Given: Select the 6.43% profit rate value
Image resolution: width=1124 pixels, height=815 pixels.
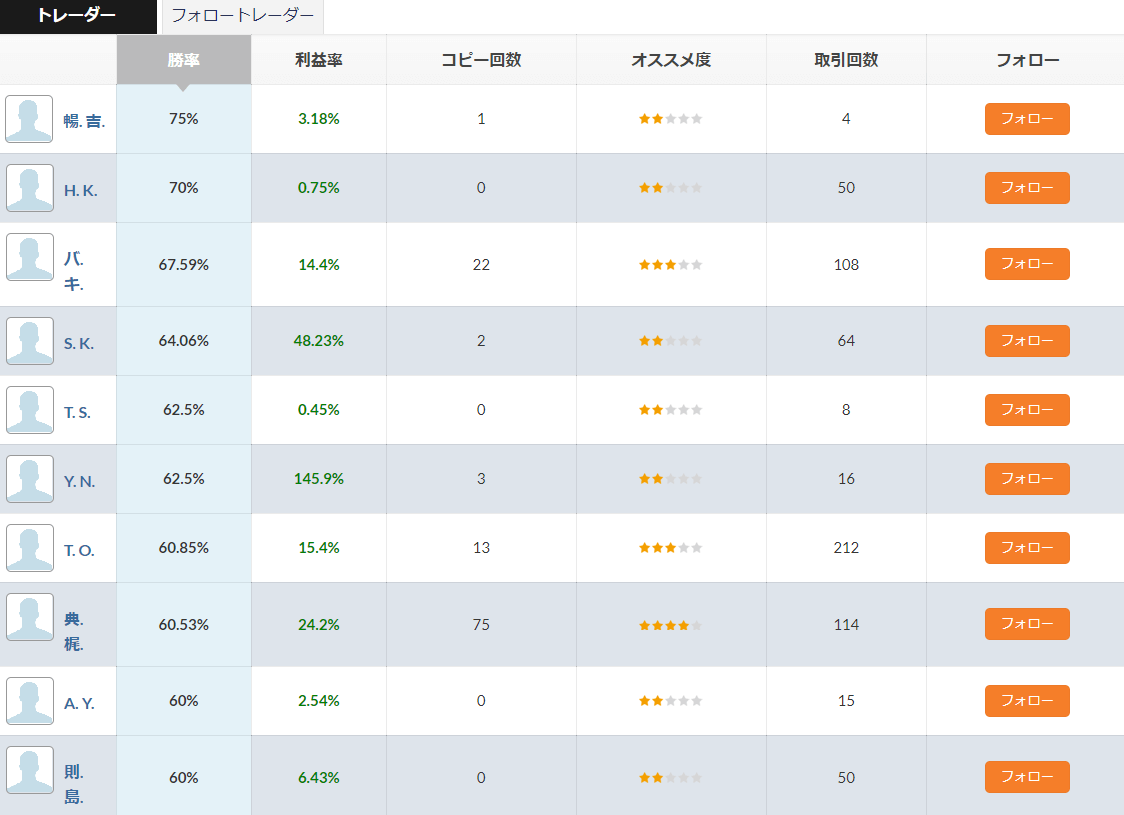Looking at the screenshot, I should 319,778.
